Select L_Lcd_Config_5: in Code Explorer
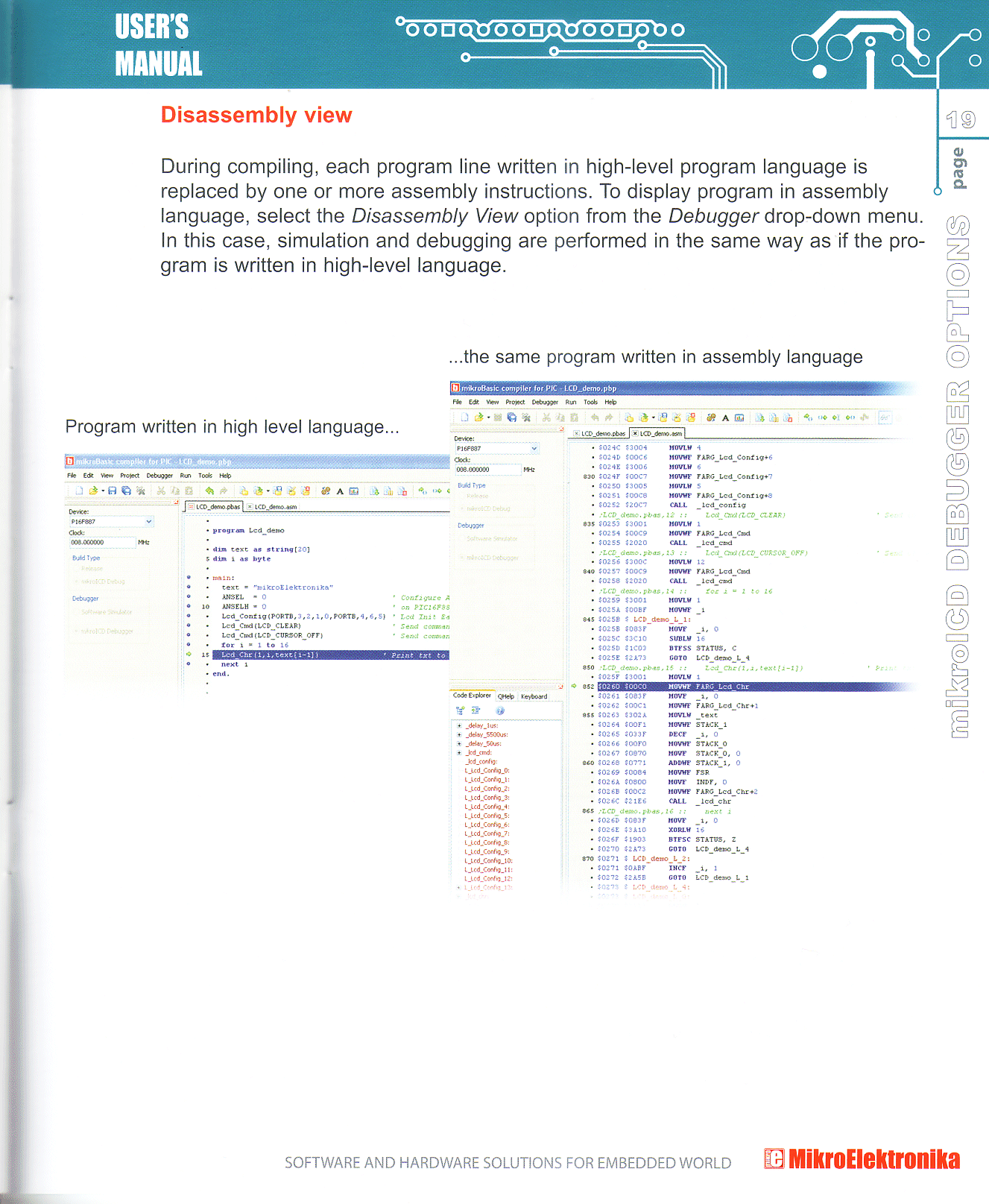This screenshot has width=989, height=1204. point(487,816)
